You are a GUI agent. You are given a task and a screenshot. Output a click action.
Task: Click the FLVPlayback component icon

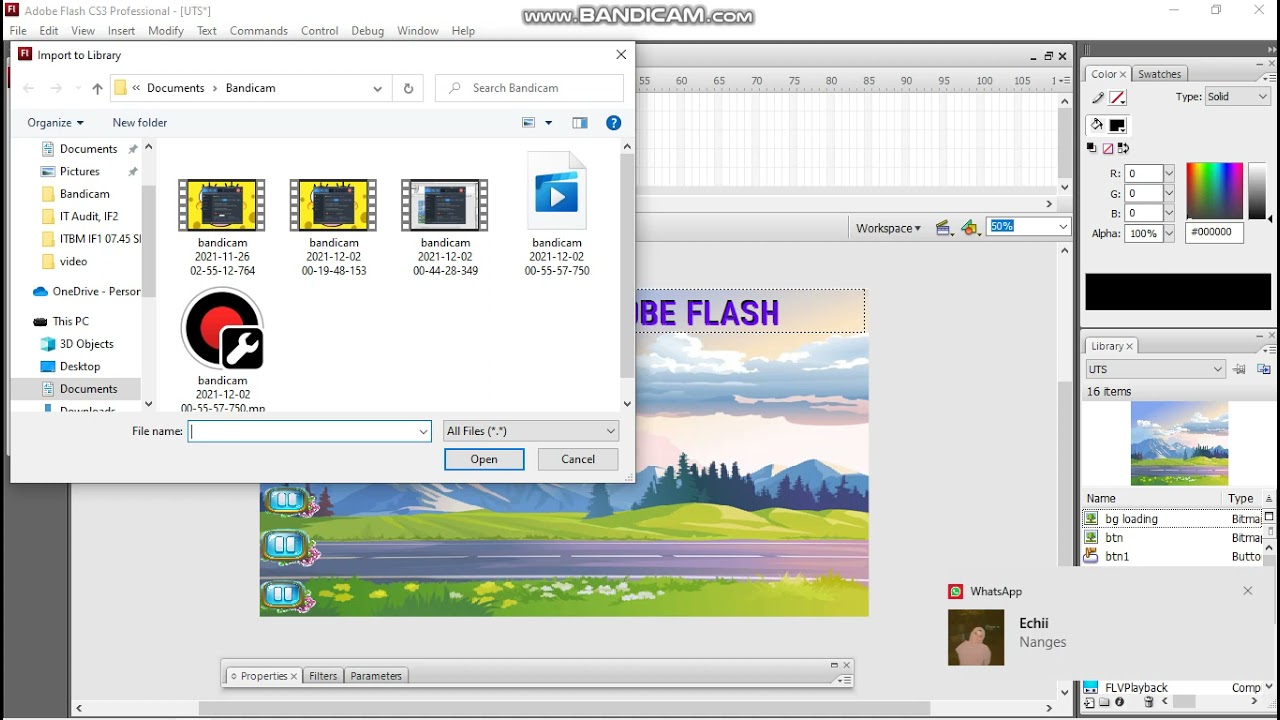(1092, 688)
